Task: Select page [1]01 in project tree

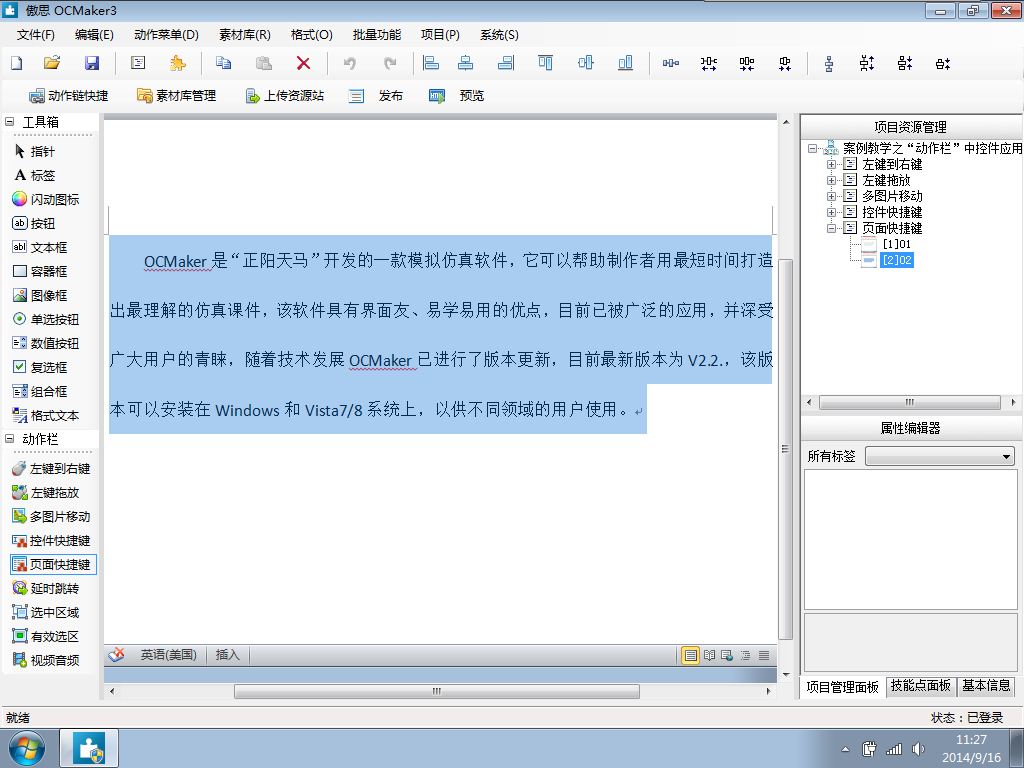Action: tap(887, 244)
